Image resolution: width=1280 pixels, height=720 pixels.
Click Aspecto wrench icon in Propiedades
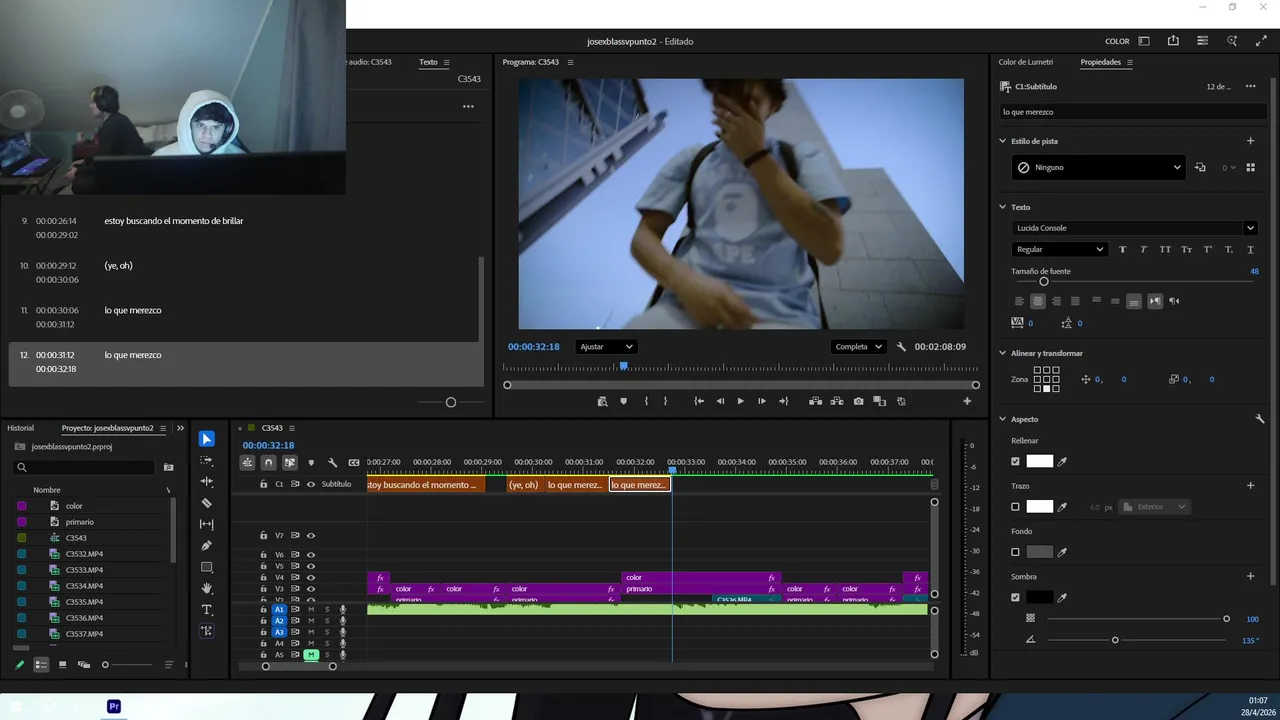tap(1260, 419)
